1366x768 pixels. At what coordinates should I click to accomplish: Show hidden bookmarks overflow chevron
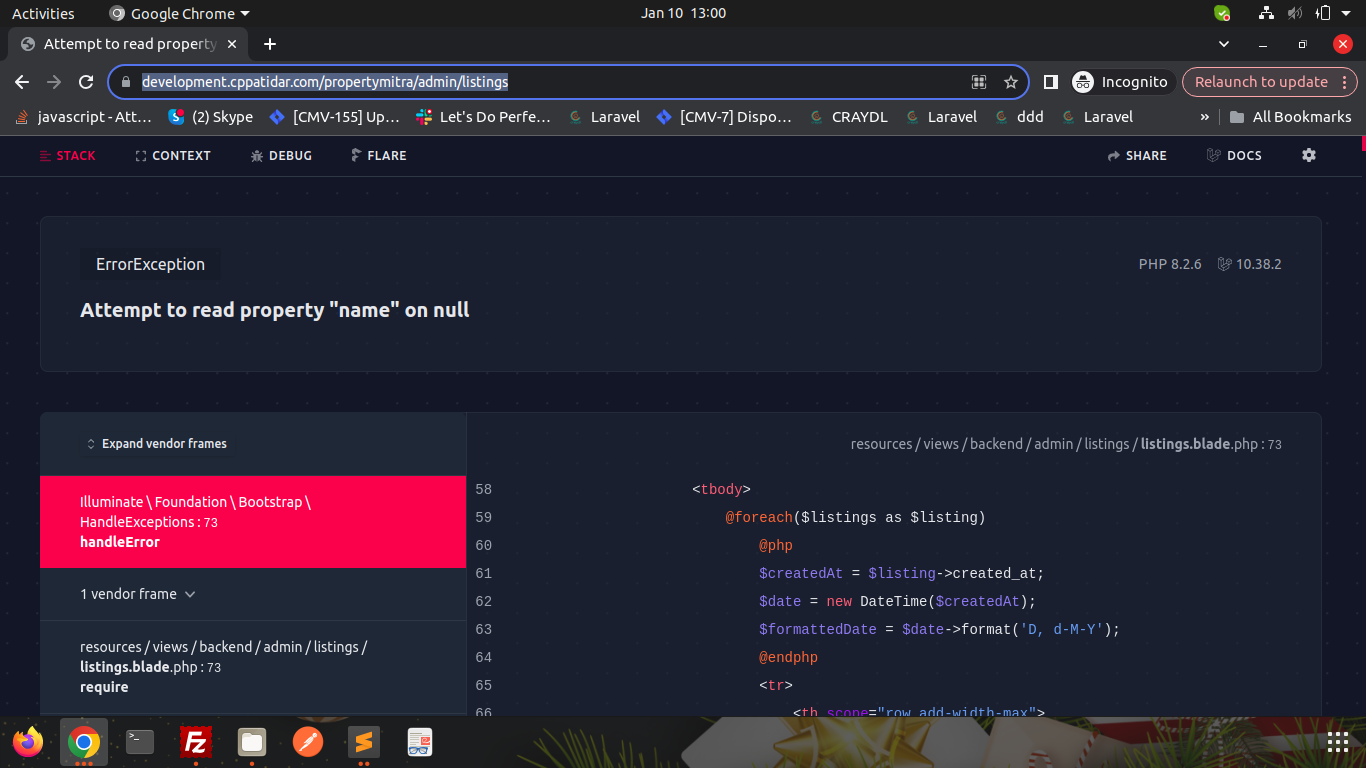(x=1204, y=117)
